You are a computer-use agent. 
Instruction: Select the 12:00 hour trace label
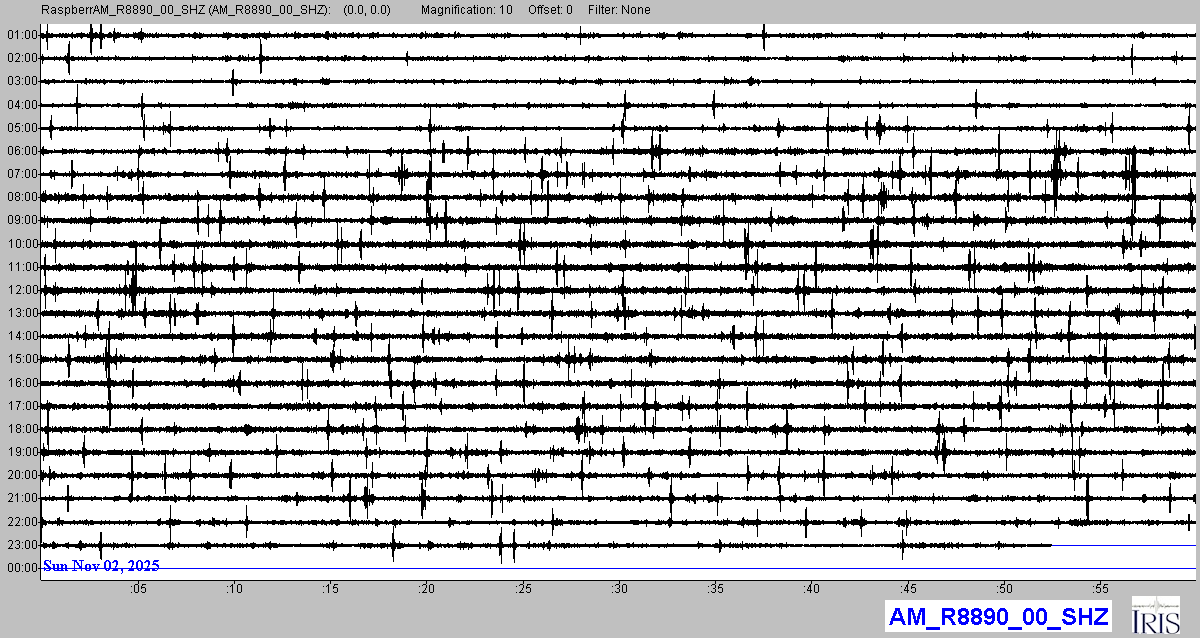coord(21,290)
